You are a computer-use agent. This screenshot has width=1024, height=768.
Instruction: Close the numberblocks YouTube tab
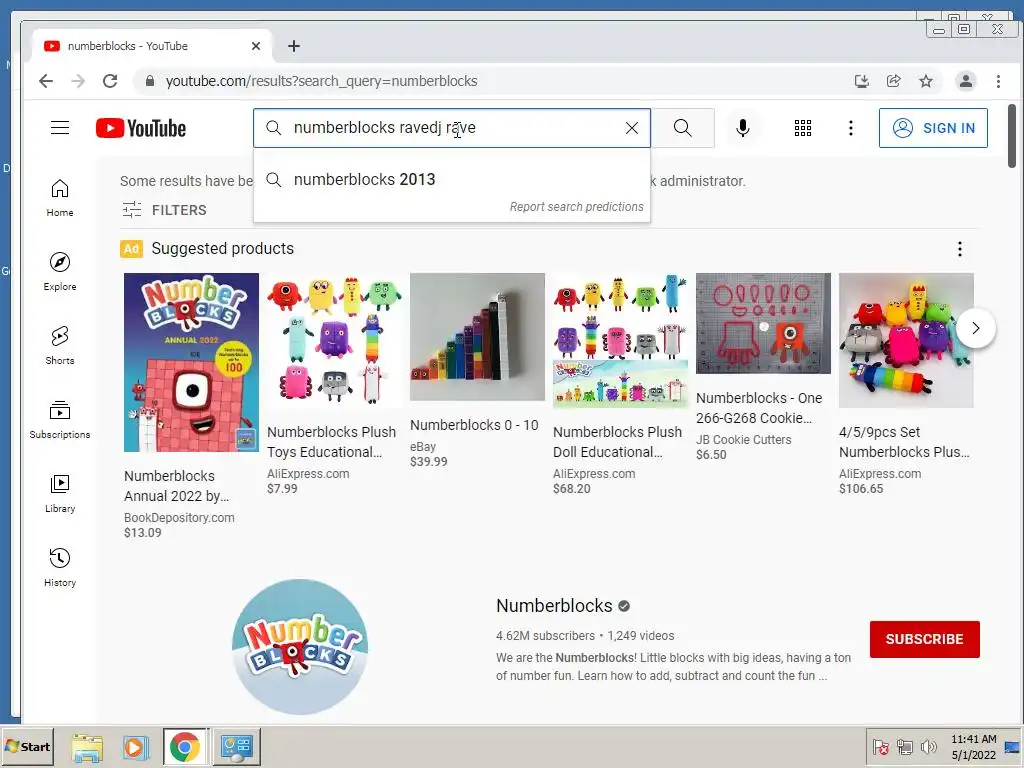click(x=256, y=46)
